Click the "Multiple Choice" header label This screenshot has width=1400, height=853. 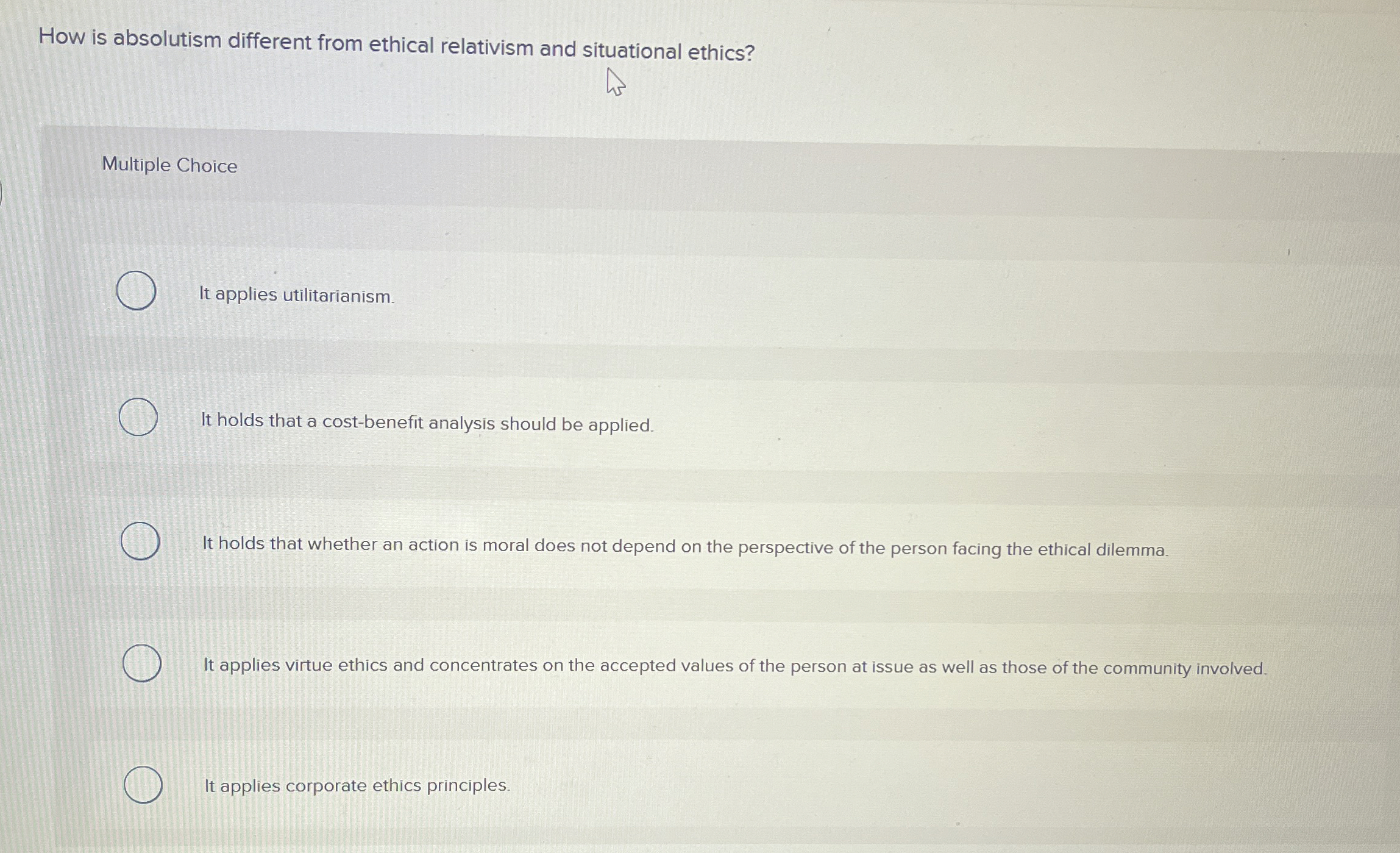coord(169,165)
